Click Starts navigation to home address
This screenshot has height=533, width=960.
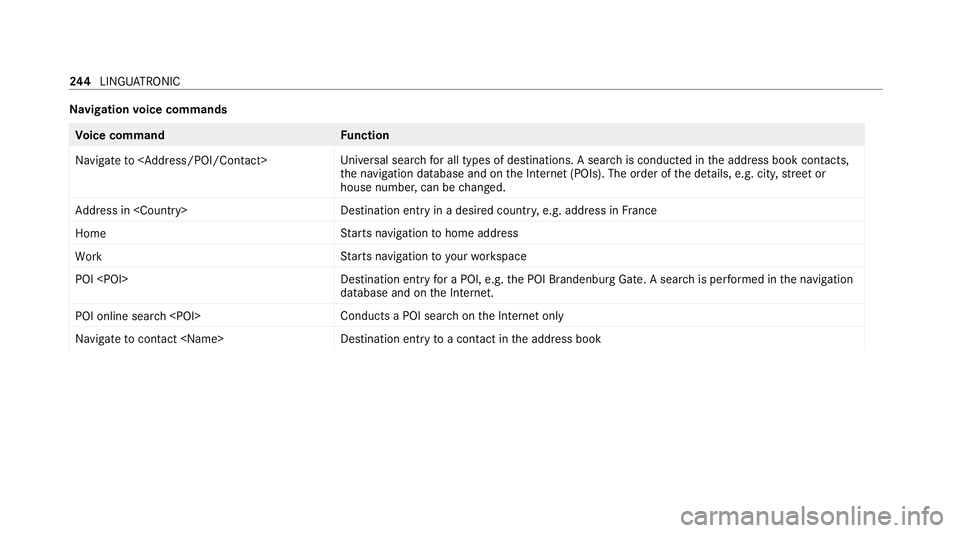[x=429, y=234]
